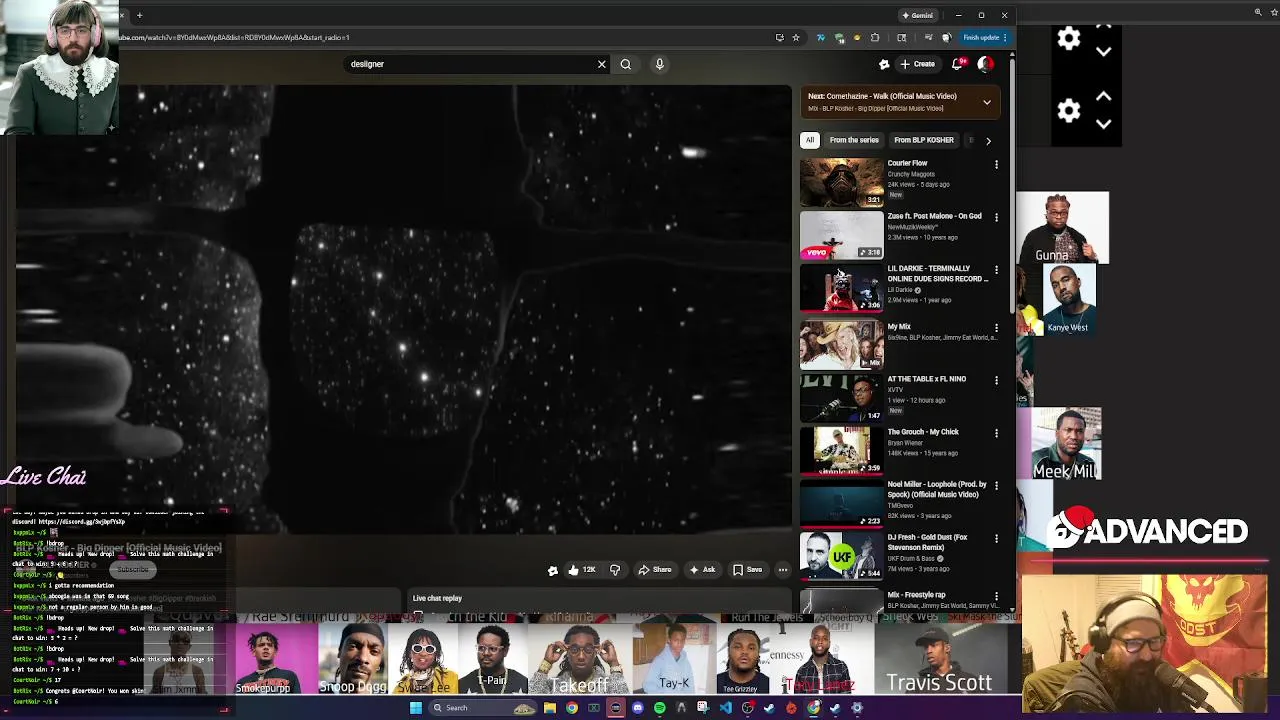The height and width of the screenshot is (720, 1280).
Task: Bookmark this tab with the star icon
Action: [796, 38]
